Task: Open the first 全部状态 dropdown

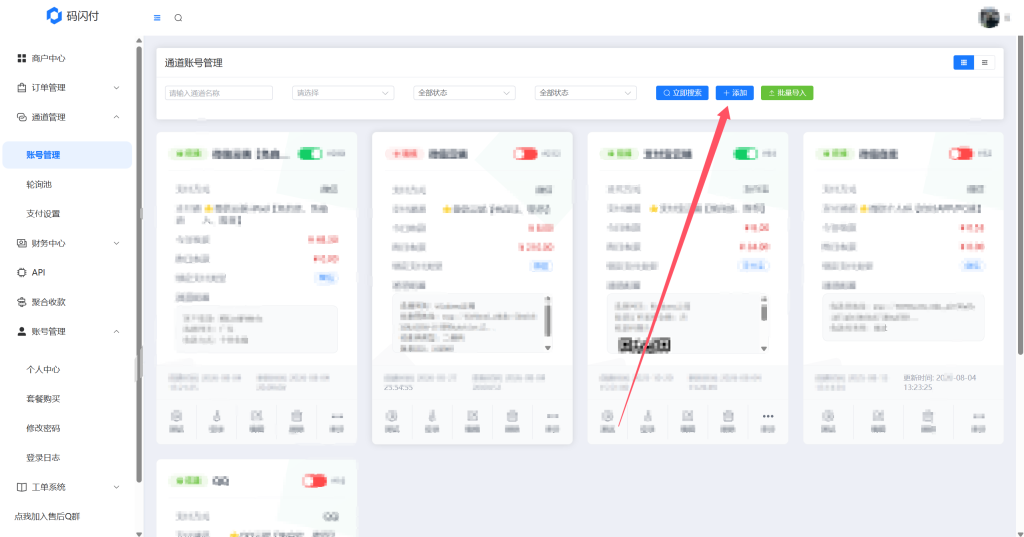Action: (x=464, y=93)
